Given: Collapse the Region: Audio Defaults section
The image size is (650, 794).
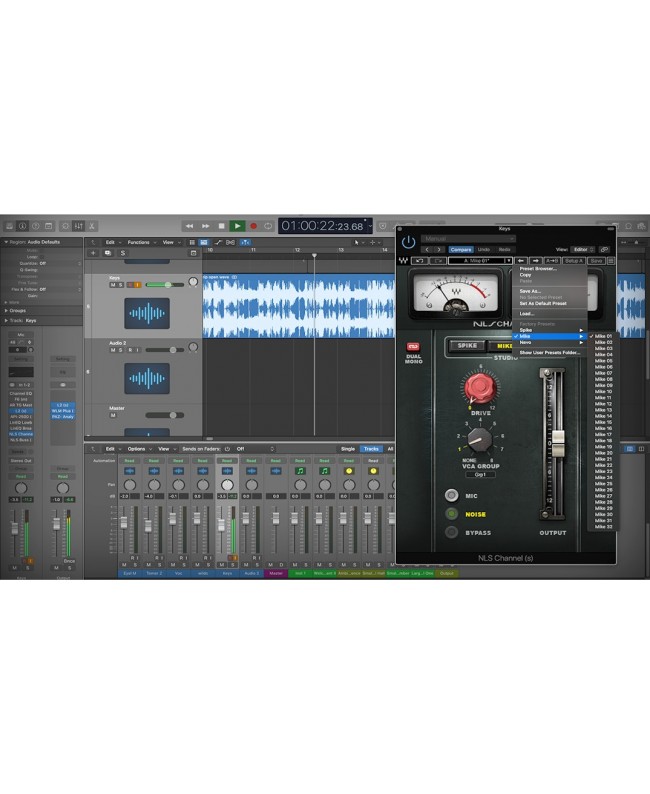Looking at the screenshot, I should (6, 242).
